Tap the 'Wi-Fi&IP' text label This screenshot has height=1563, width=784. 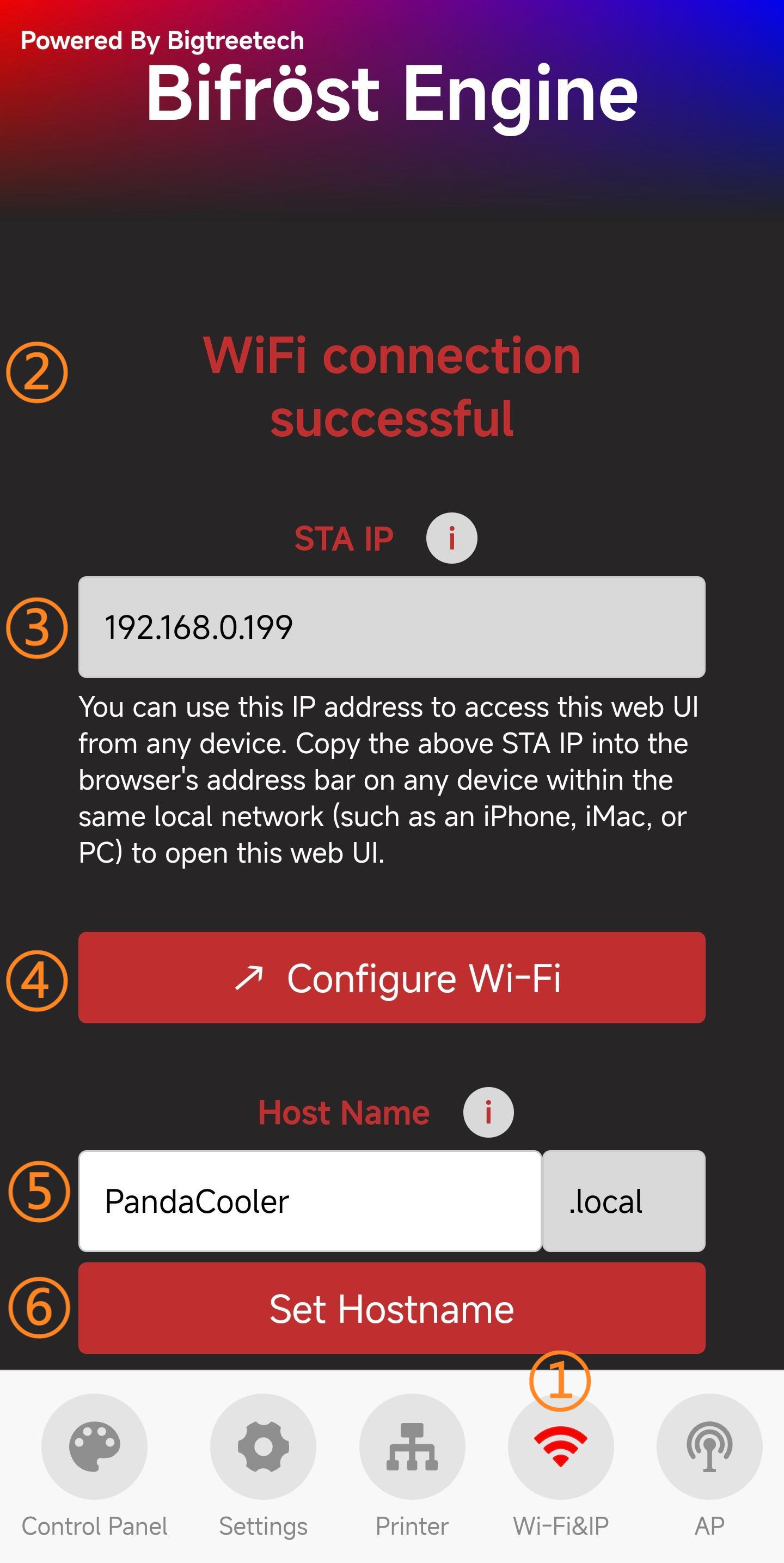coord(561,1526)
